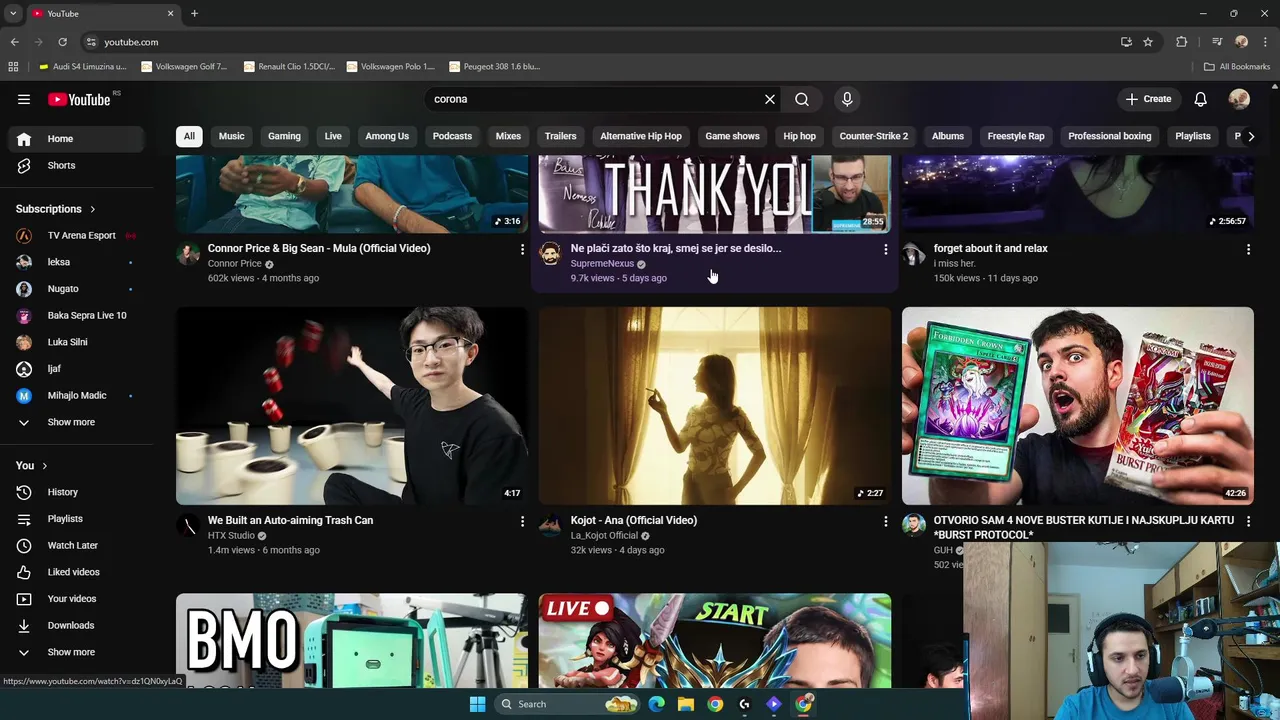Open the HTX Studio channel link

[x=231, y=535]
